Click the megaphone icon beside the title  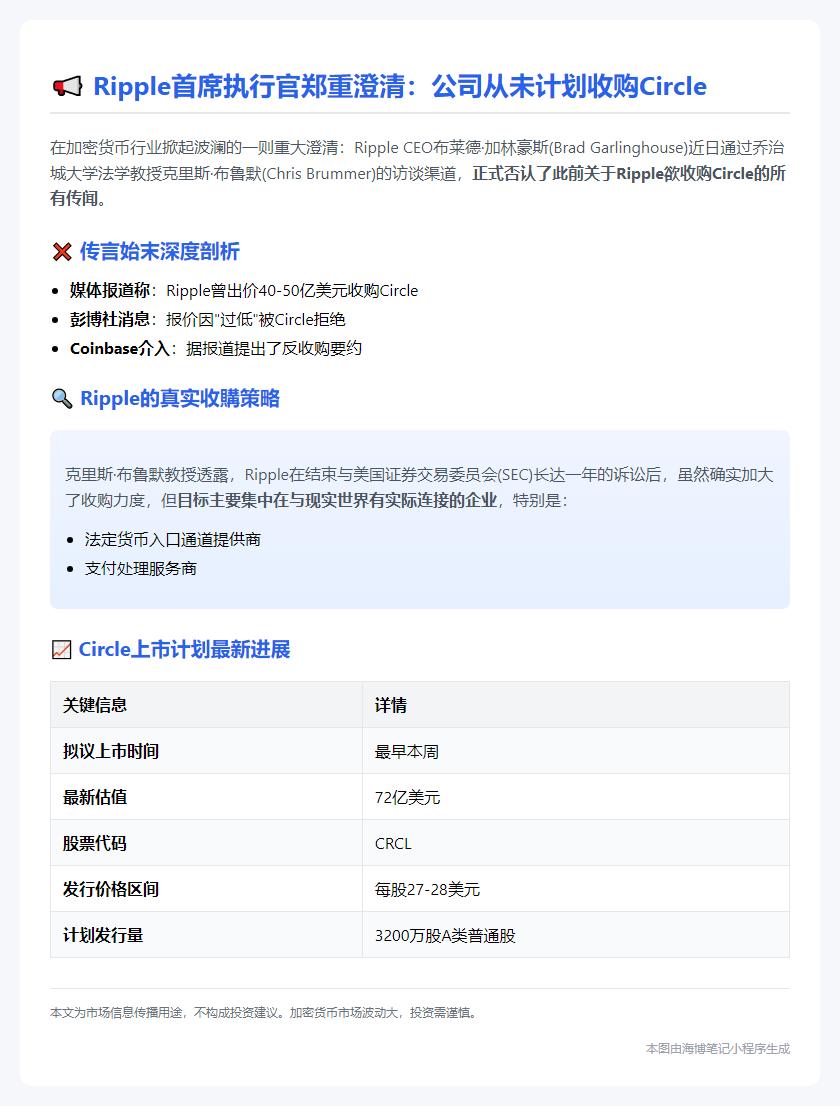pyautogui.click(x=68, y=87)
